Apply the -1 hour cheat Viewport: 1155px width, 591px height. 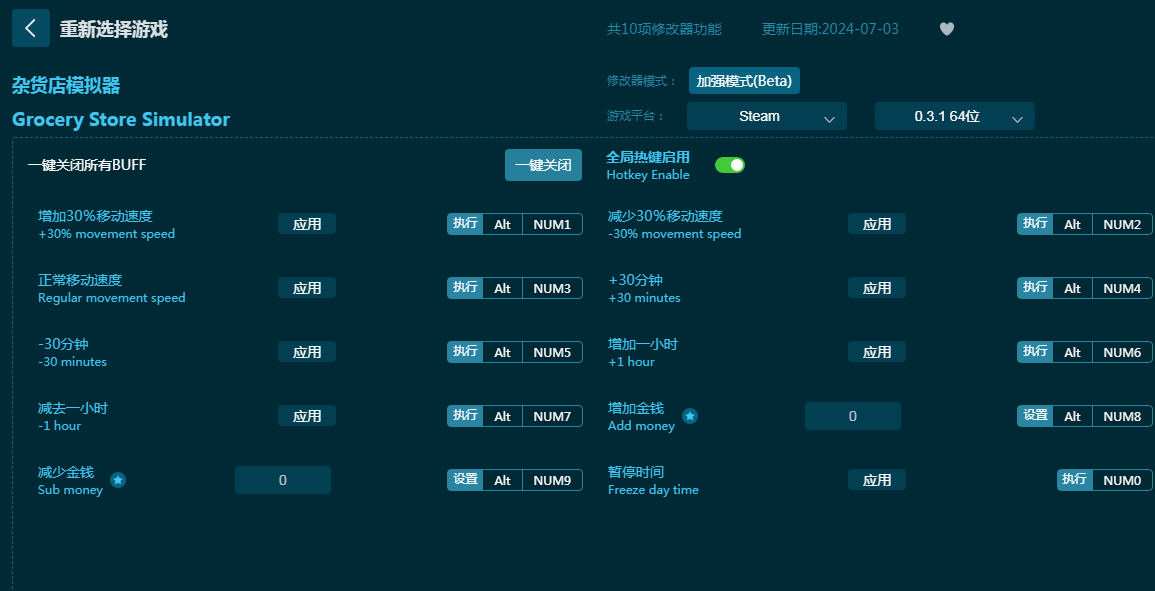[x=307, y=416]
